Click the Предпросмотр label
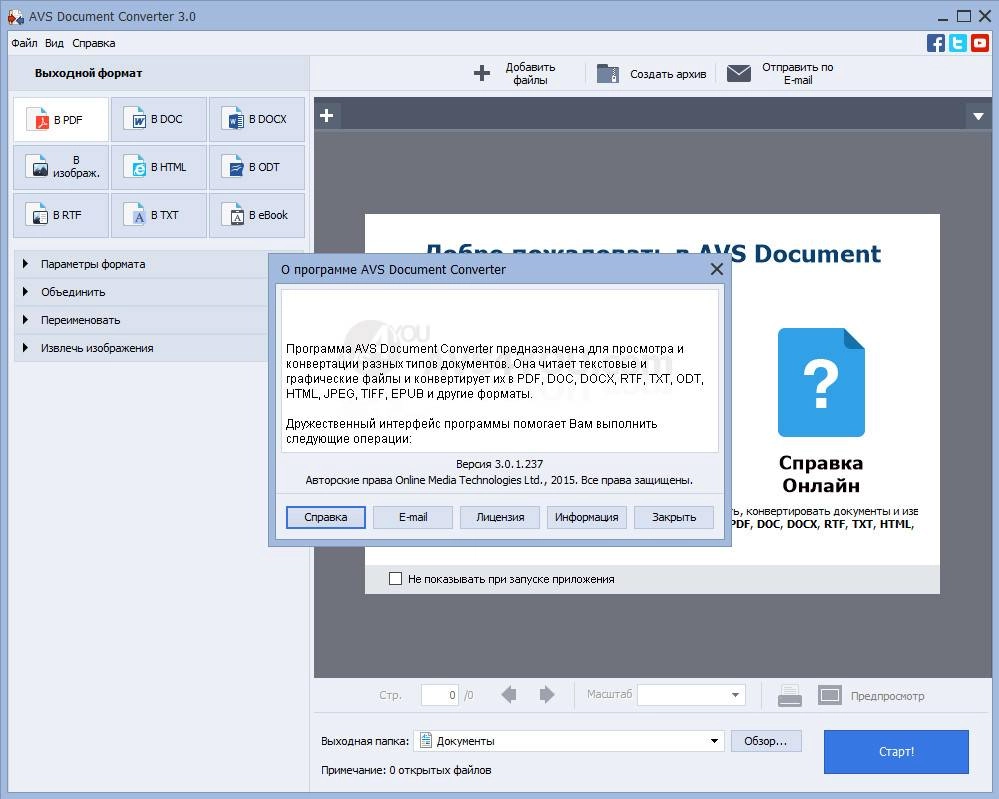999x799 pixels. [888, 696]
